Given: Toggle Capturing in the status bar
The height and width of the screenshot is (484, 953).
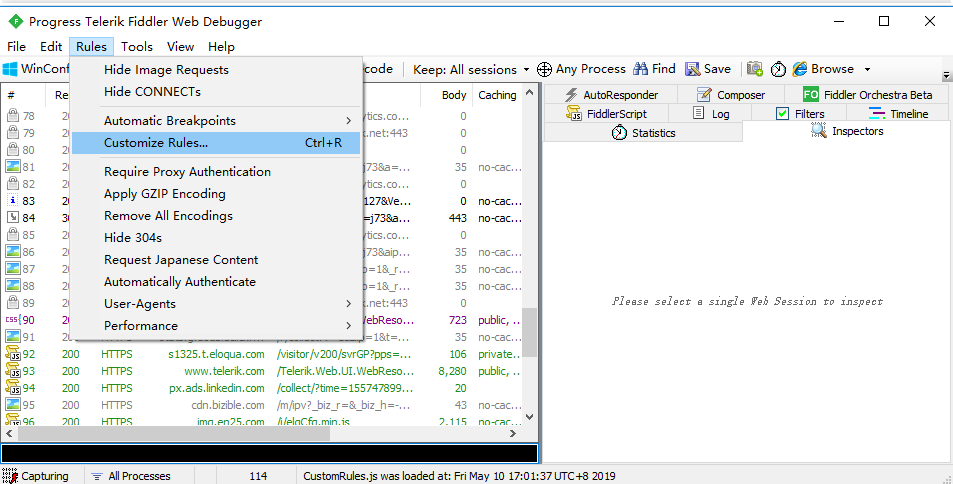Looking at the screenshot, I should [36, 476].
